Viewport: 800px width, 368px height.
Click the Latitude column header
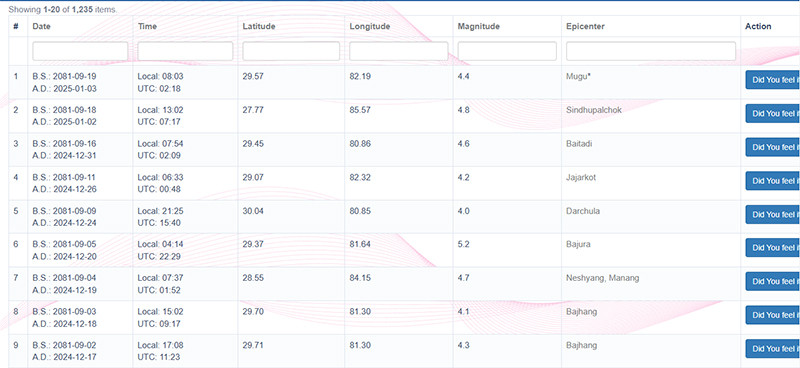tap(259, 26)
